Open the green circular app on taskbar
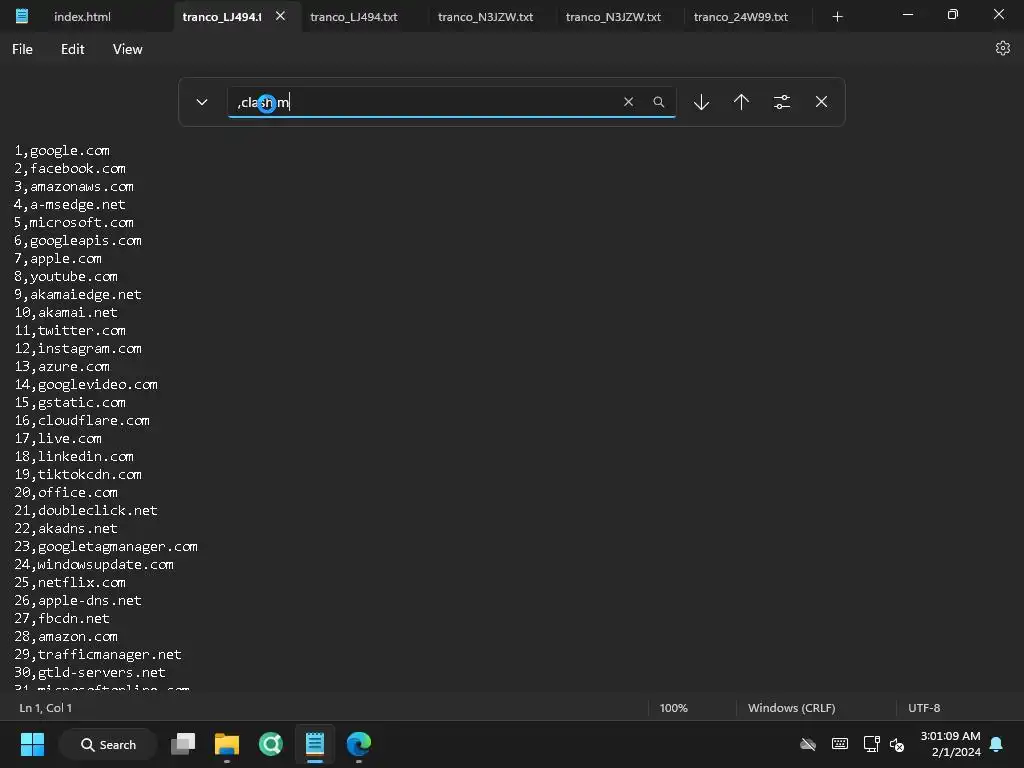Image resolution: width=1024 pixels, height=768 pixels. click(270, 744)
